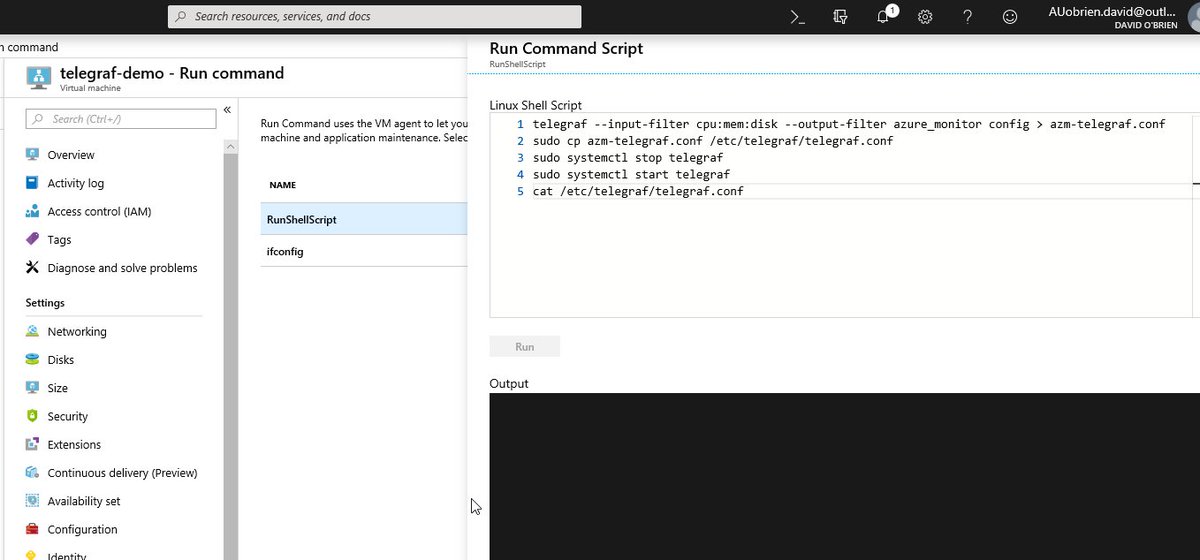Image resolution: width=1200 pixels, height=560 pixels.
Task: Open the Disks text link
Action: [61, 360]
